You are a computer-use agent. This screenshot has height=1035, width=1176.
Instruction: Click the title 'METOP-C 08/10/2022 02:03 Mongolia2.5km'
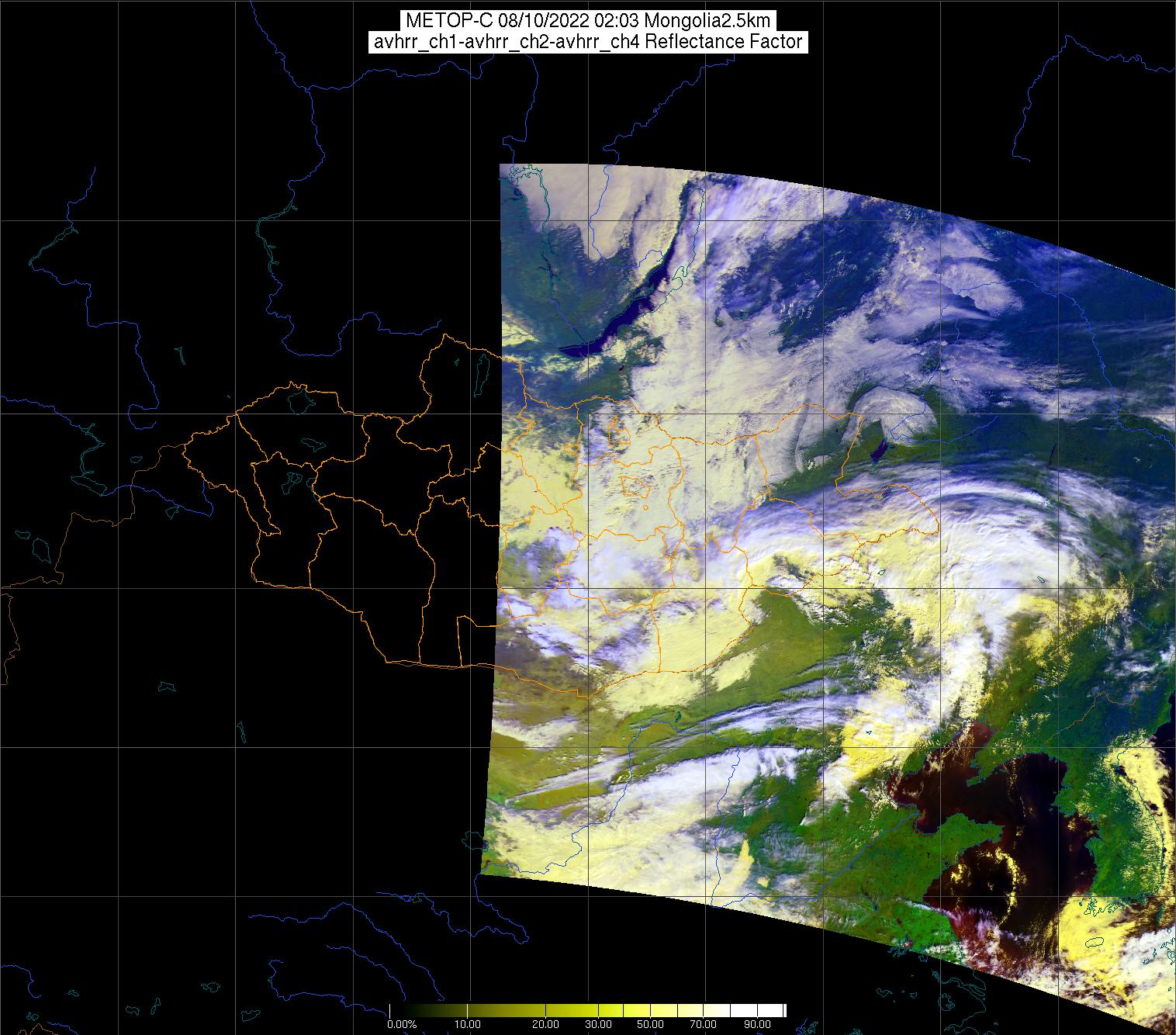tap(587, 21)
